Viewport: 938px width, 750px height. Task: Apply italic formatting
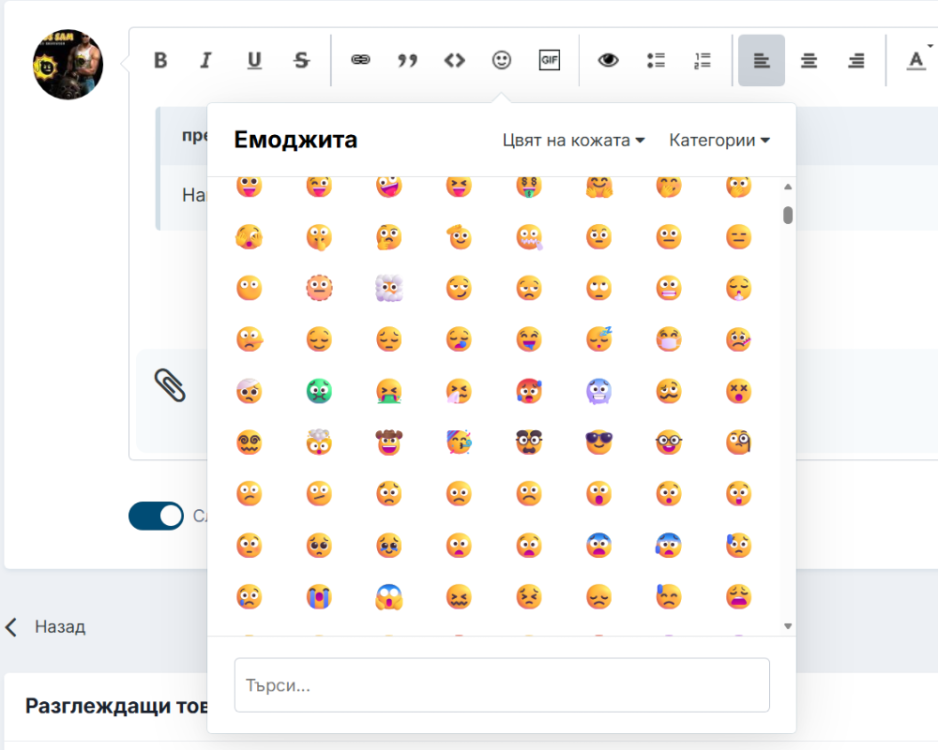206,60
